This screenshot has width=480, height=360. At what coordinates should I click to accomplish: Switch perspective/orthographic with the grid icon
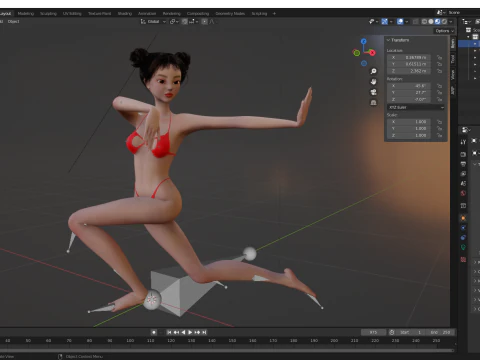(x=373, y=102)
